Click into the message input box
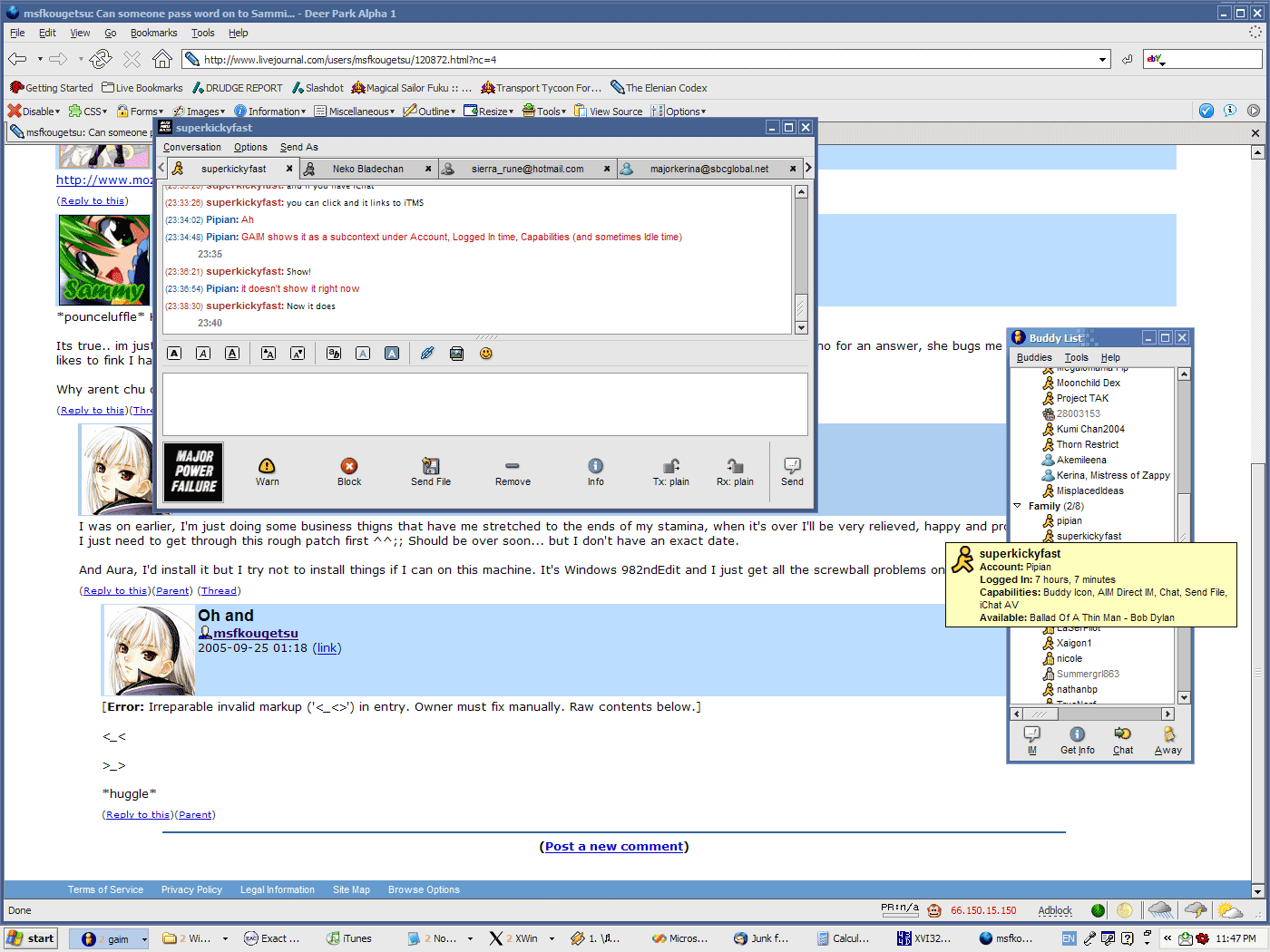 click(484, 404)
